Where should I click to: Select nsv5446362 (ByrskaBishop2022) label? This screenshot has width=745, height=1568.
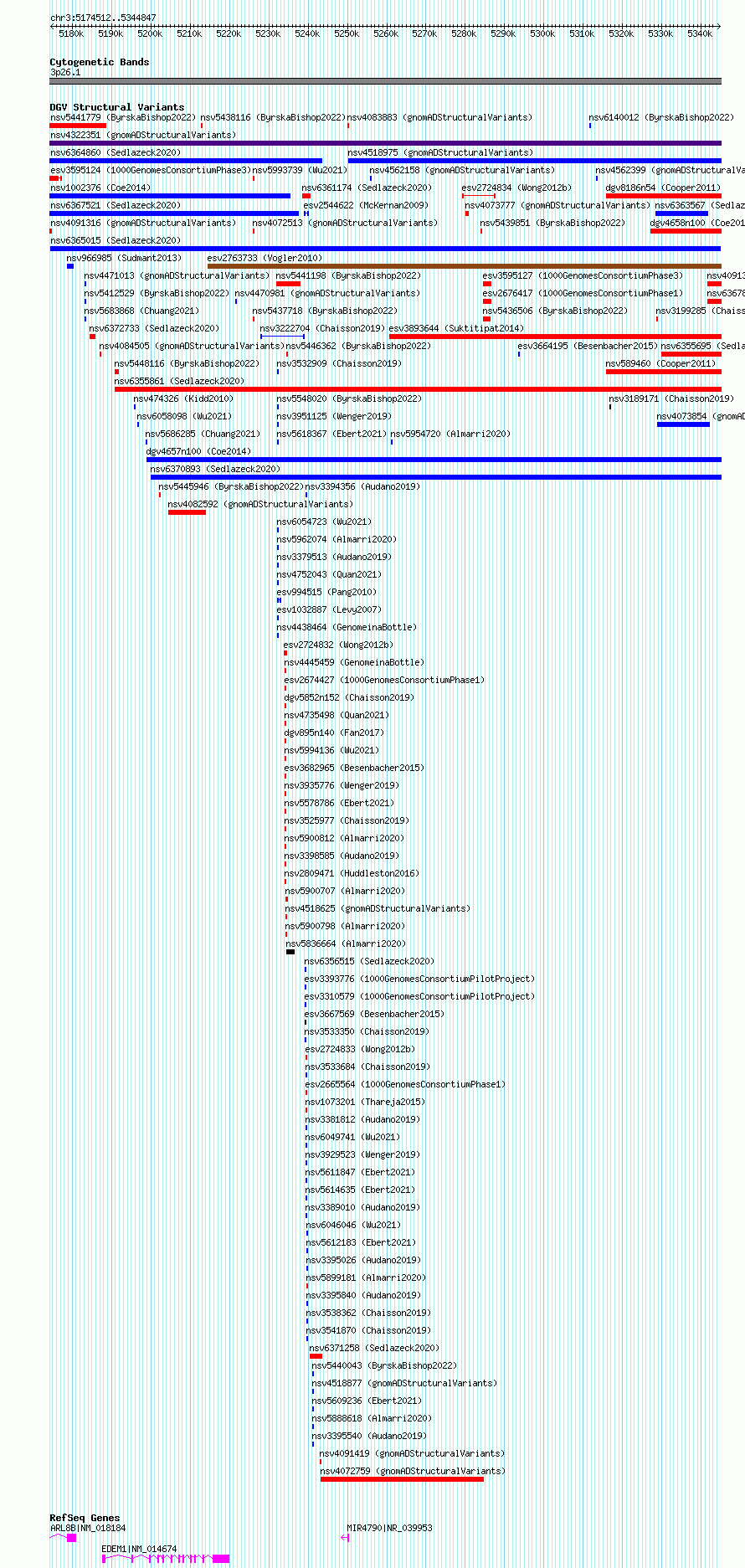pos(359,347)
